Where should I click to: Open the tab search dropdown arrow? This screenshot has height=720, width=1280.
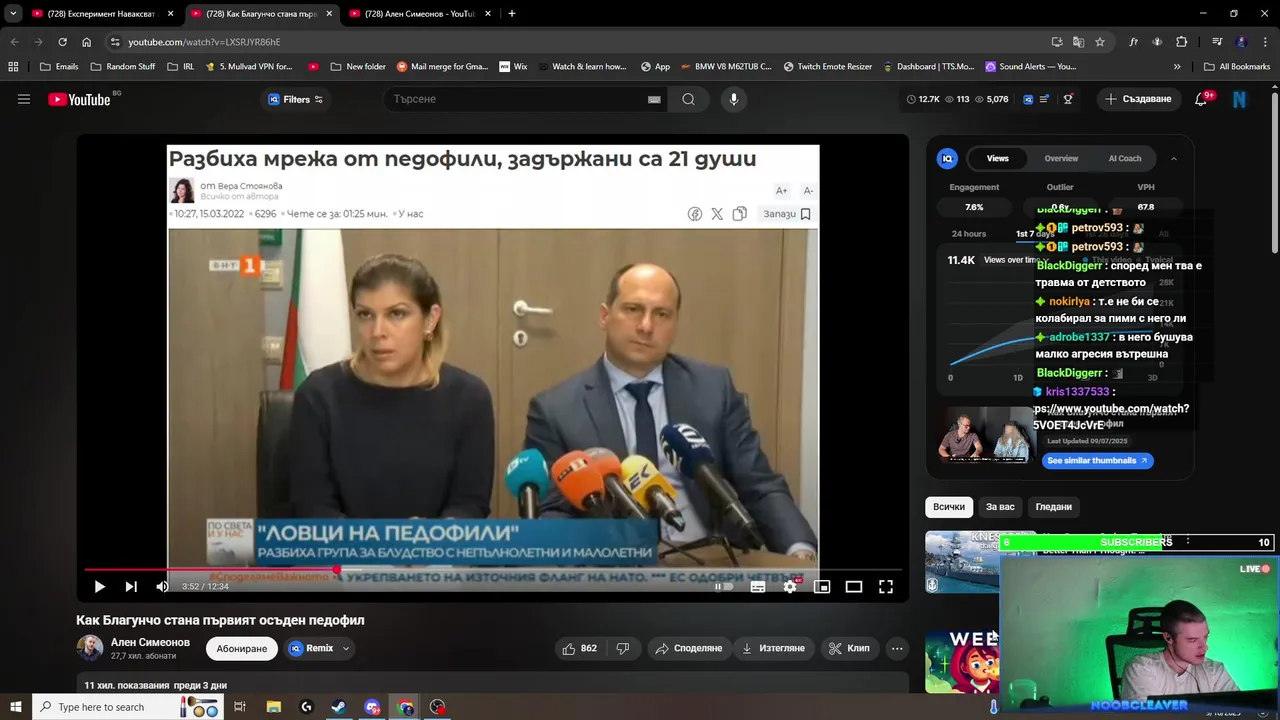point(13,14)
